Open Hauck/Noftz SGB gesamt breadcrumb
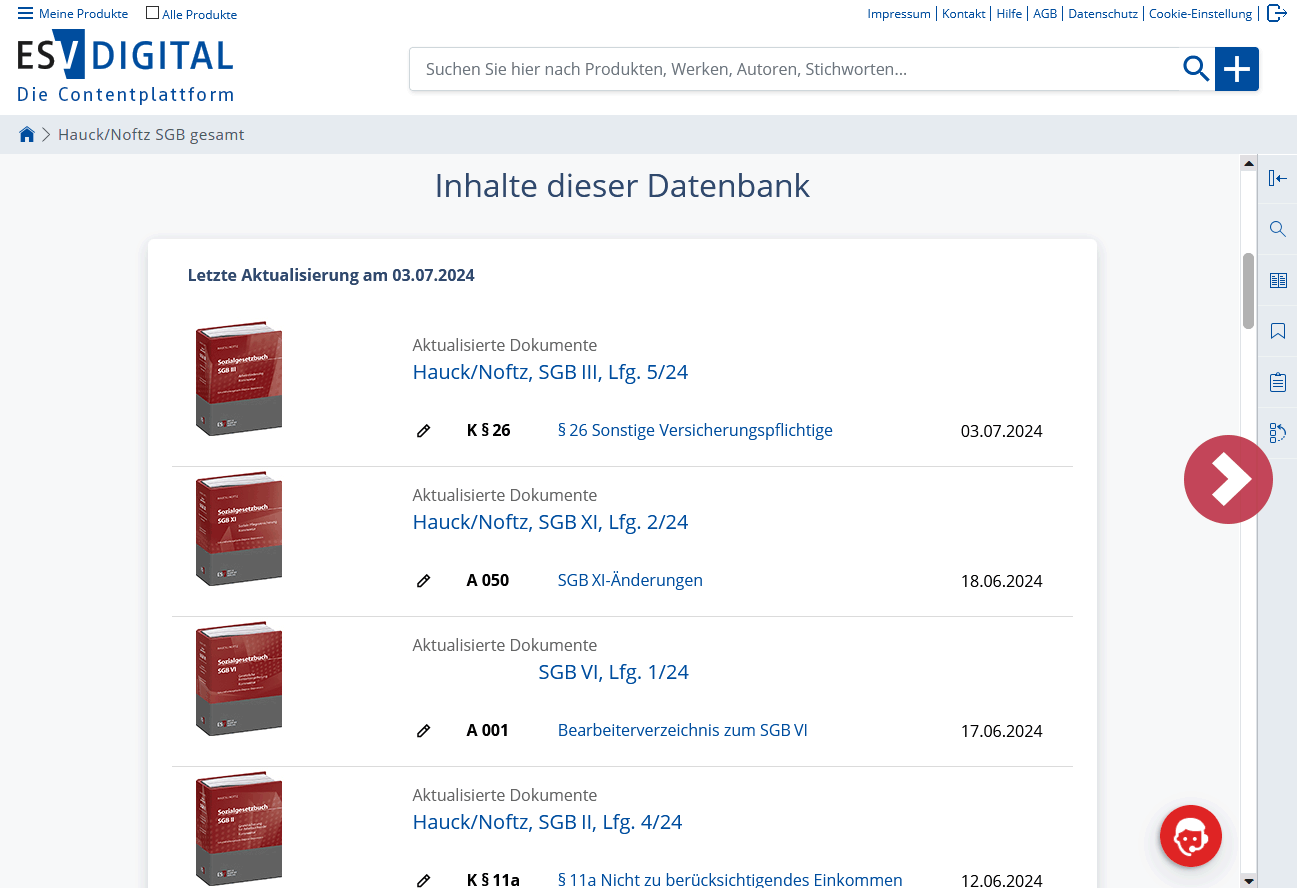 (x=151, y=134)
